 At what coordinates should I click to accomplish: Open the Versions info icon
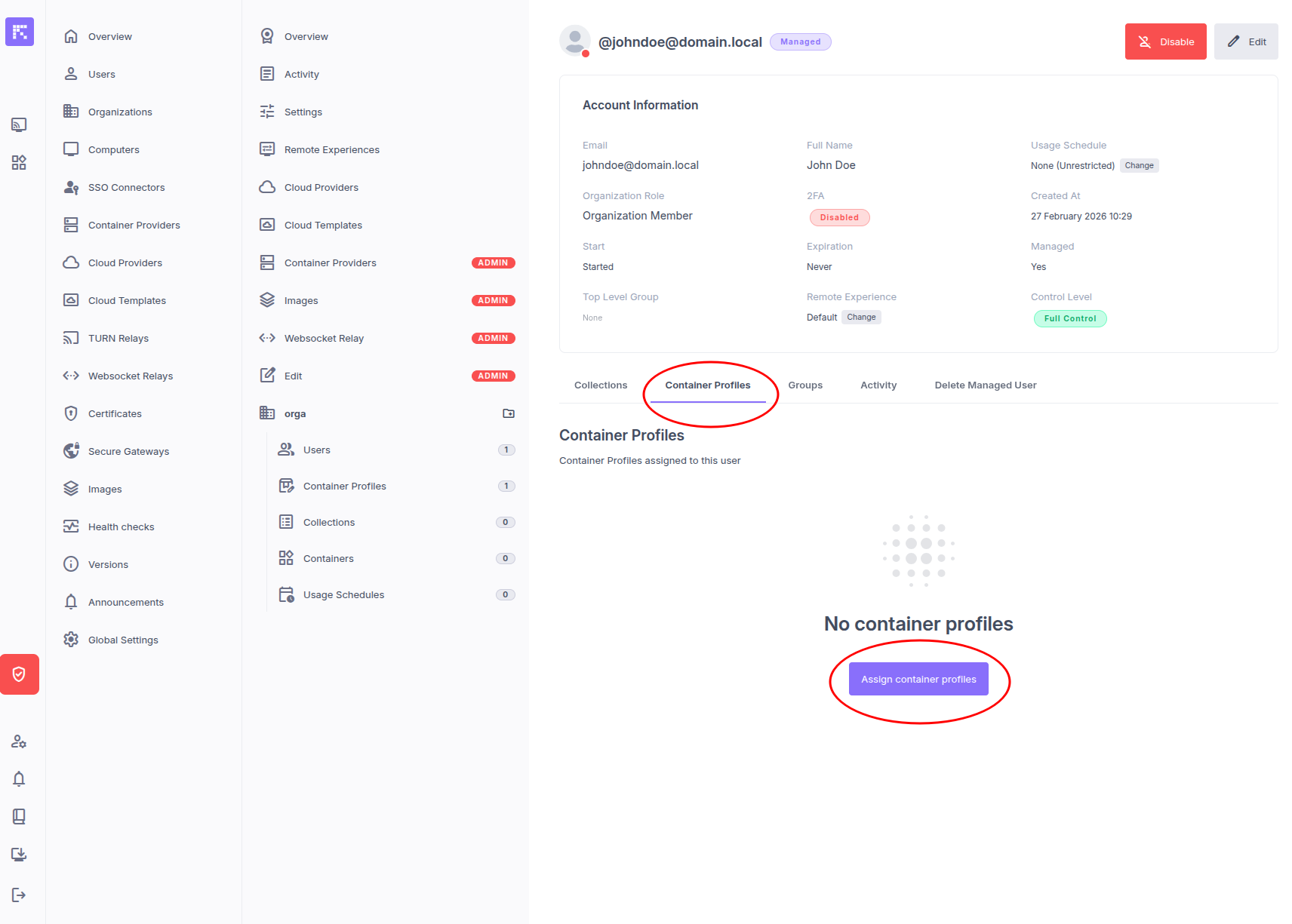[71, 564]
